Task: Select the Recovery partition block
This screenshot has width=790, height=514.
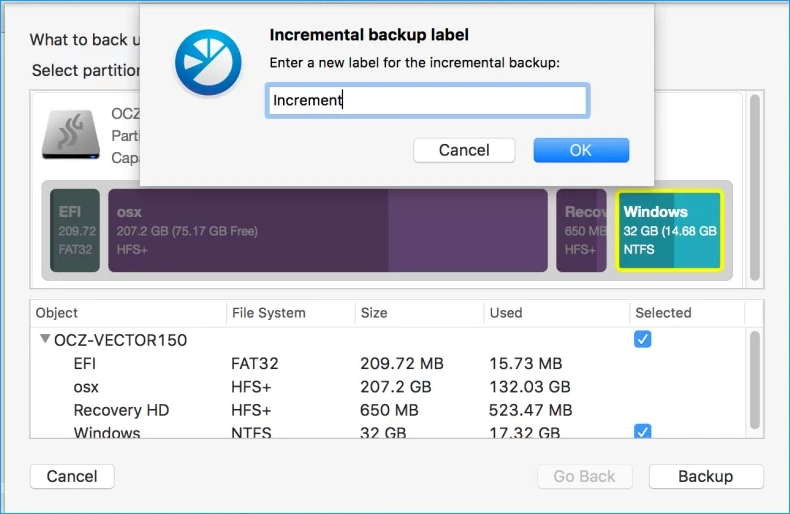Action: pos(581,230)
